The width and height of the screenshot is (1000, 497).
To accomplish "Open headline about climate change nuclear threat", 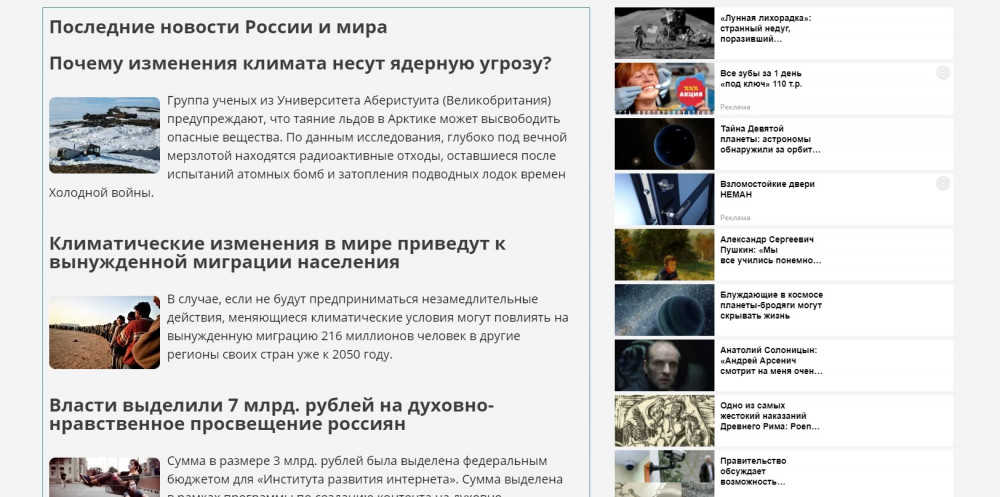I will (300, 64).
